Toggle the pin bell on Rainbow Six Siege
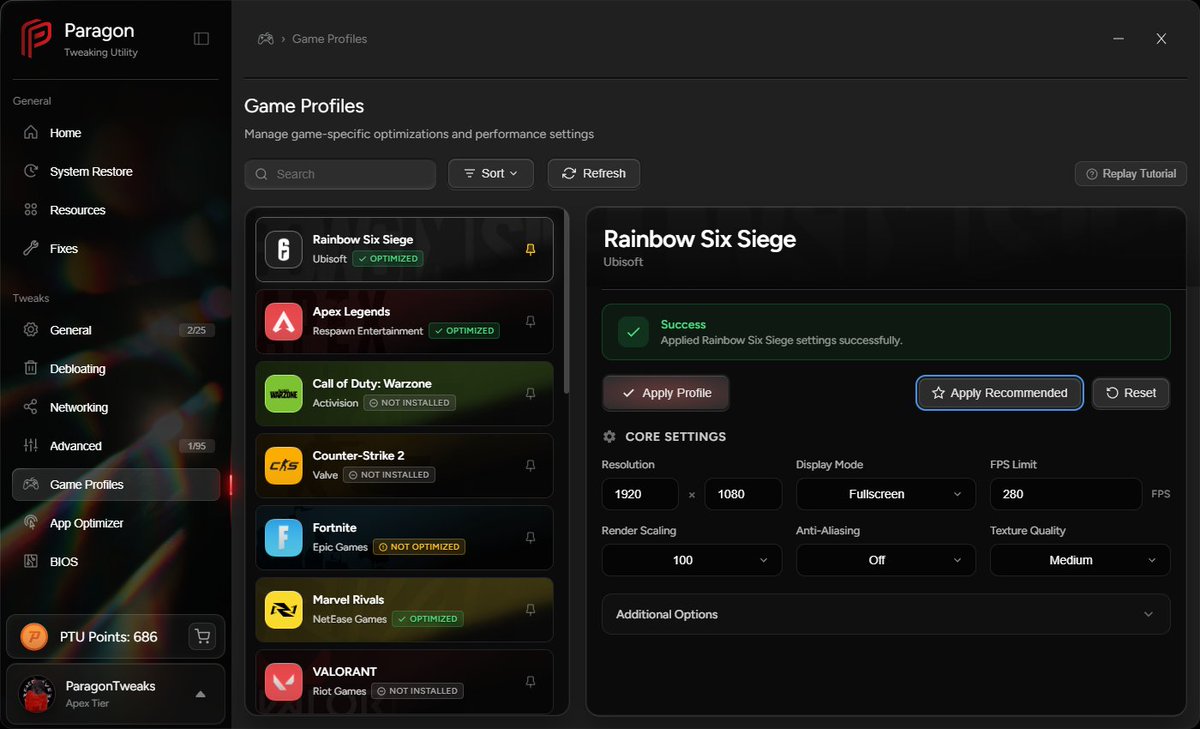 point(531,249)
